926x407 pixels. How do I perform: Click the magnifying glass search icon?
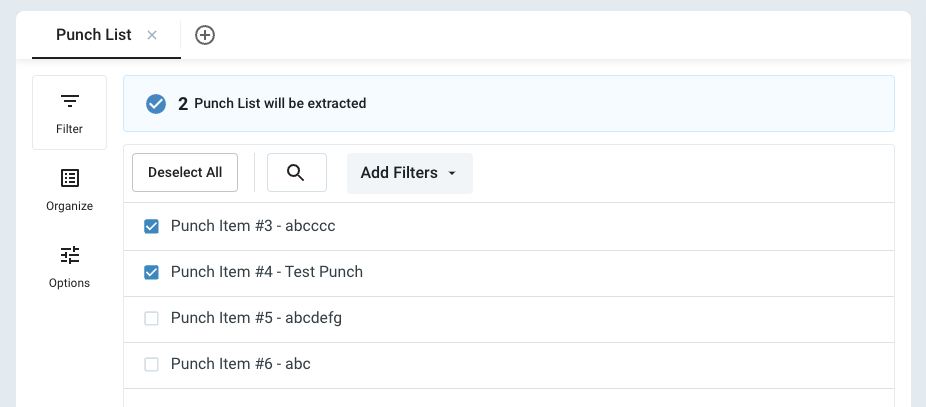296,172
